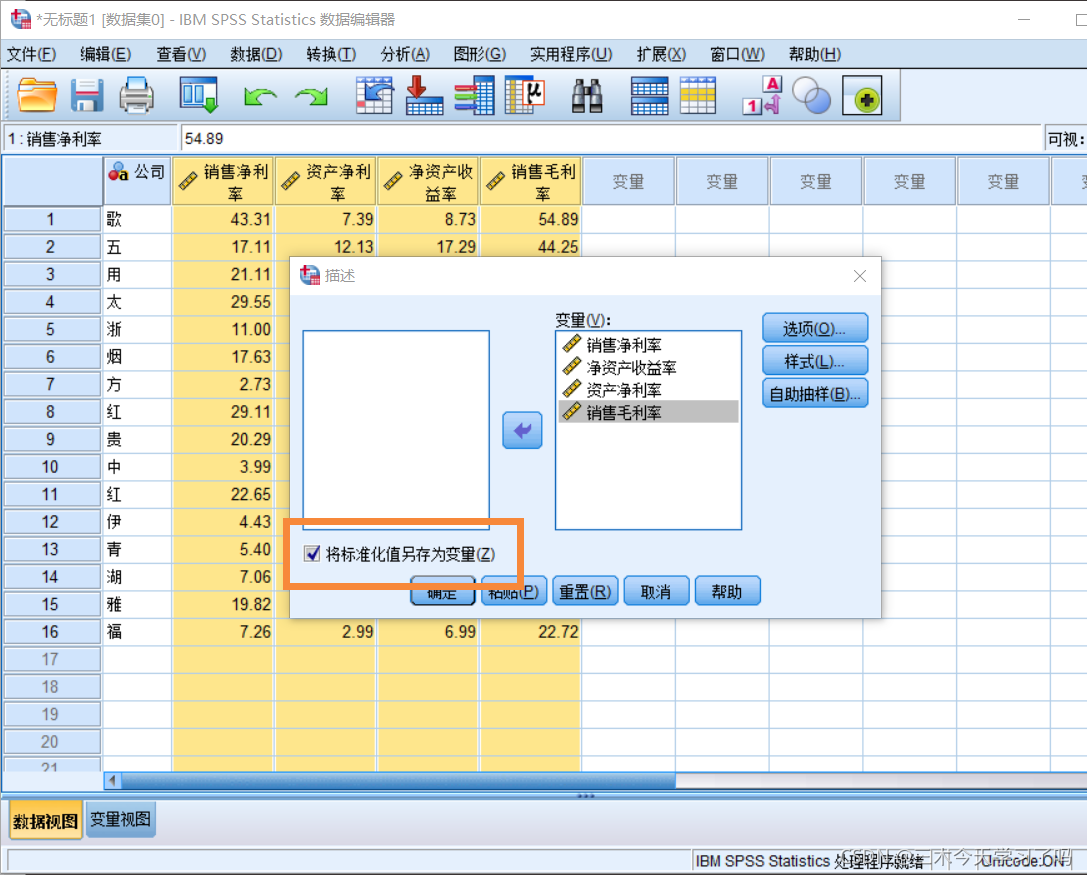Click the green plus customize toolbar icon
Image resolution: width=1087 pixels, height=875 pixels.
pos(862,96)
